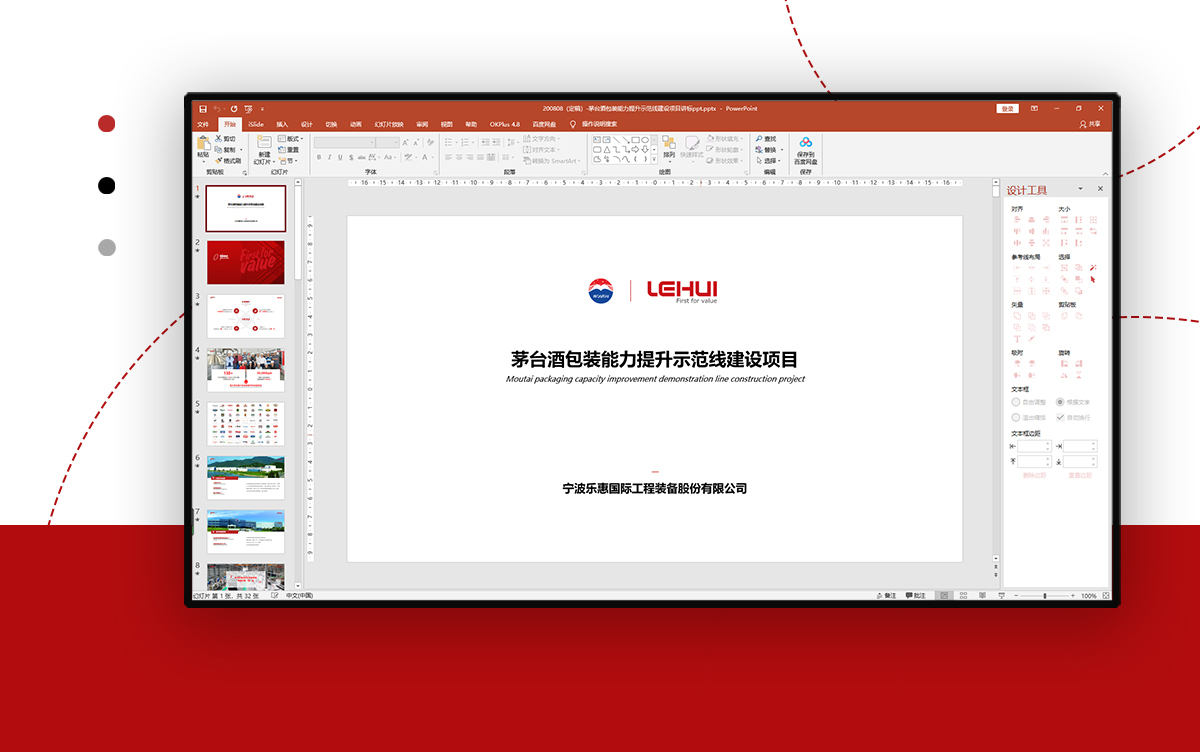
Task: Open the iSlide ribbon tab
Action: pyautogui.click(x=256, y=124)
